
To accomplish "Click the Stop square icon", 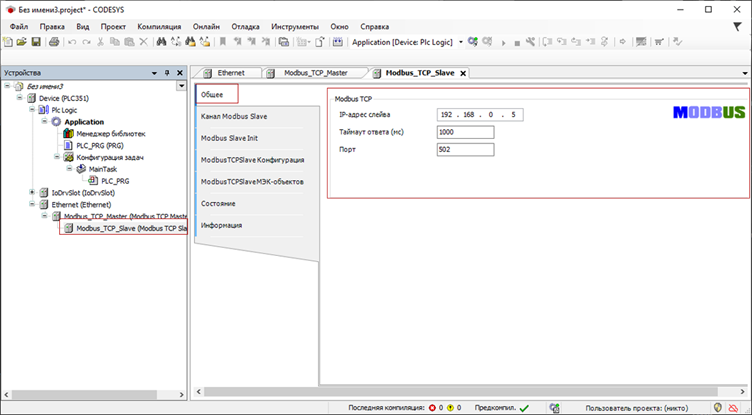I will coord(517,43).
